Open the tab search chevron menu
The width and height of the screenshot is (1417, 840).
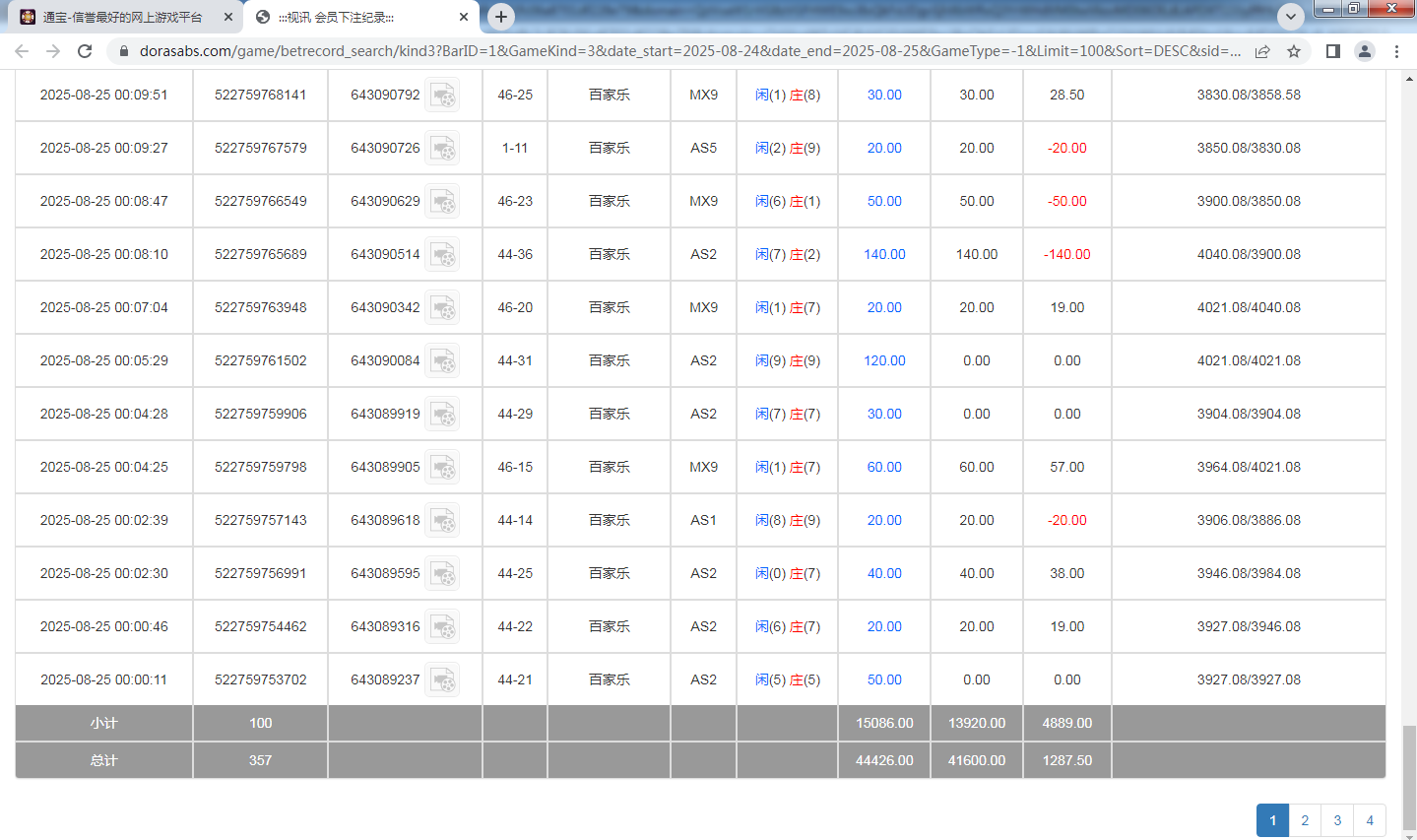pyautogui.click(x=1290, y=16)
